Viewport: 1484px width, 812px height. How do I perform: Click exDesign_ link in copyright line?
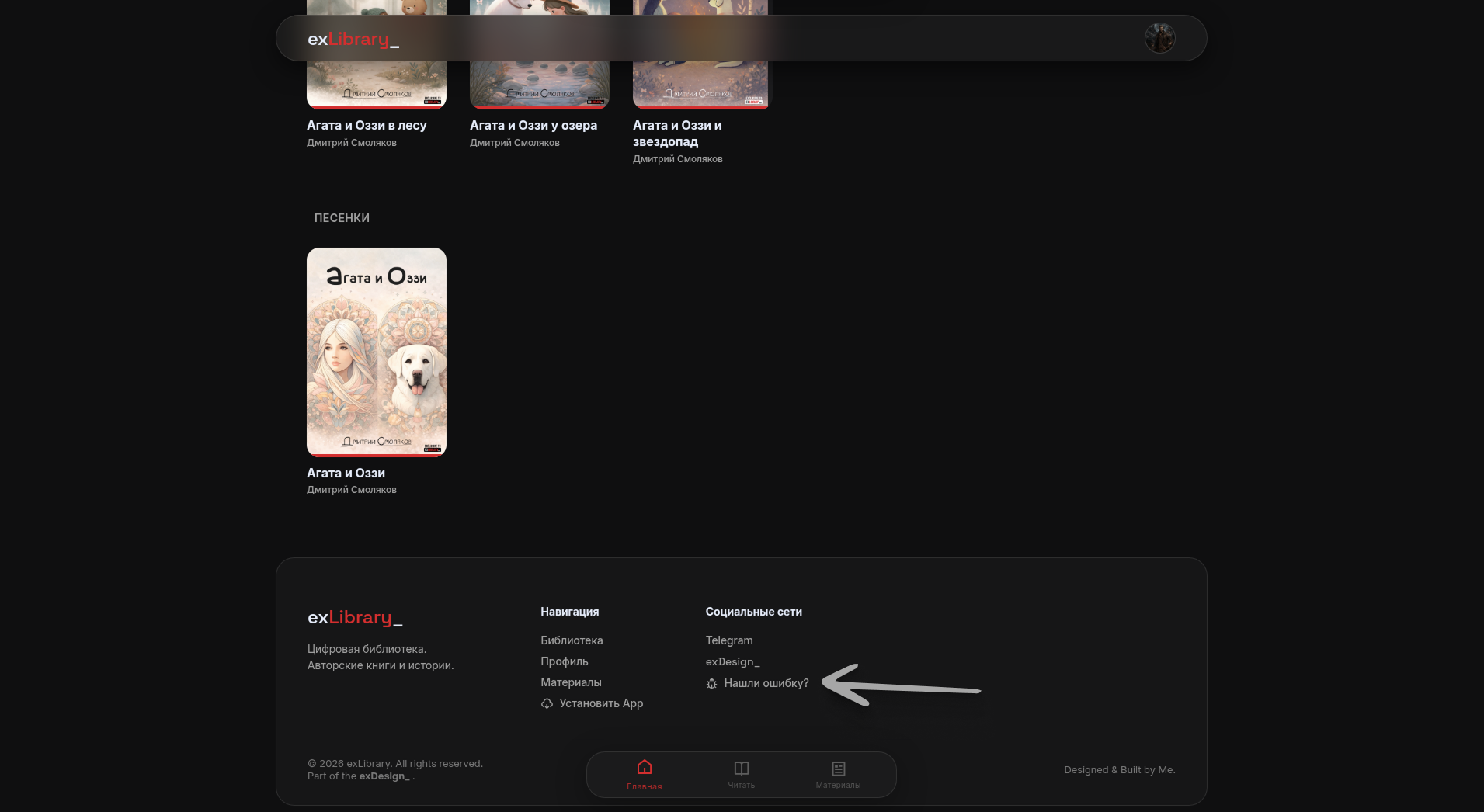[x=384, y=776]
